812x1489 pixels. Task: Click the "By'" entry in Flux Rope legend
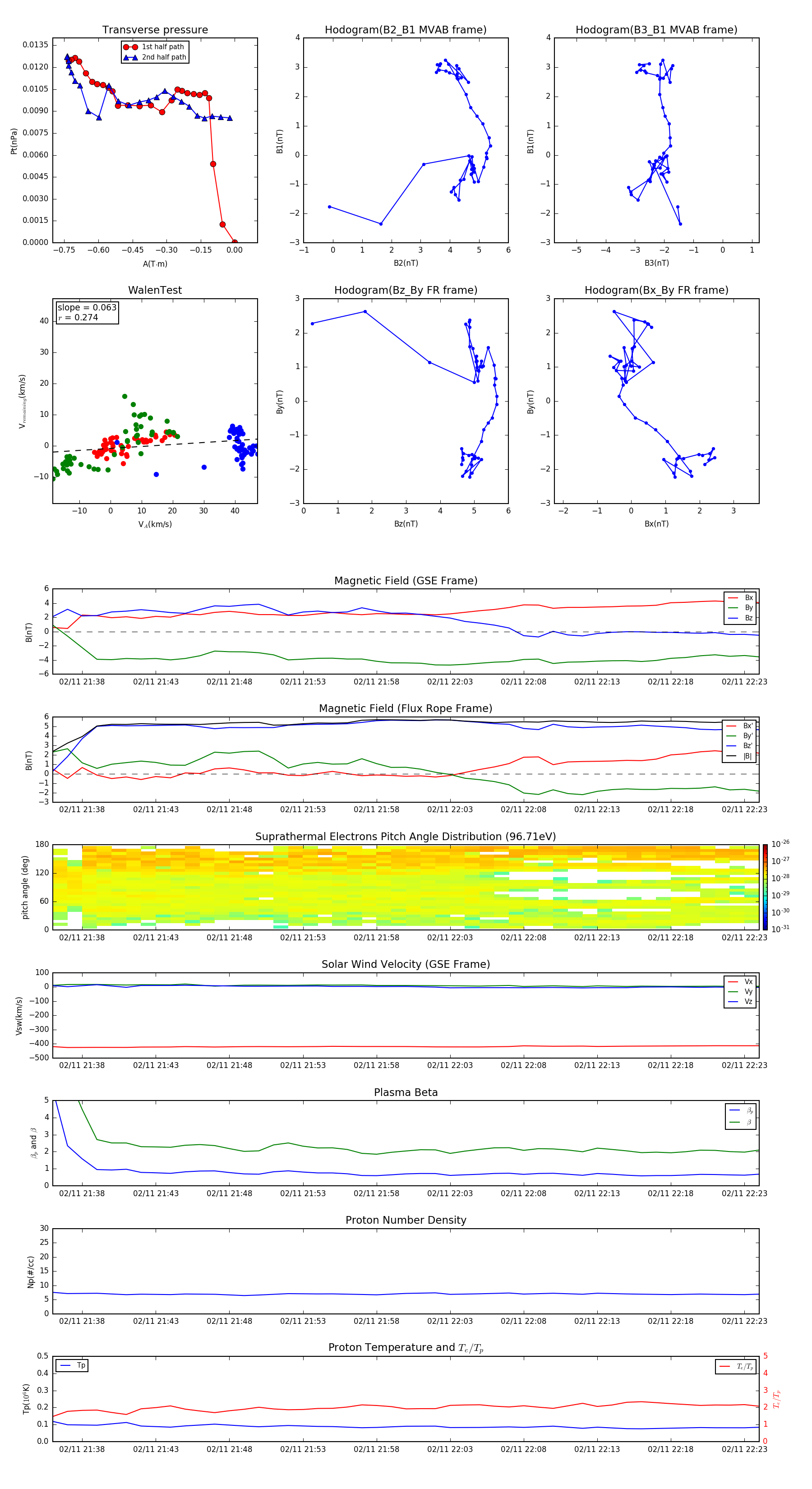tap(740, 736)
